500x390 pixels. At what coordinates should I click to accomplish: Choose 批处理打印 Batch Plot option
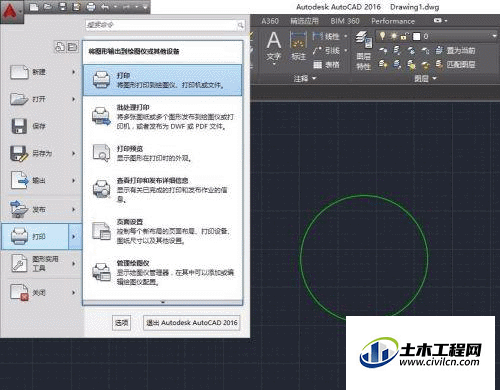[x=162, y=117]
